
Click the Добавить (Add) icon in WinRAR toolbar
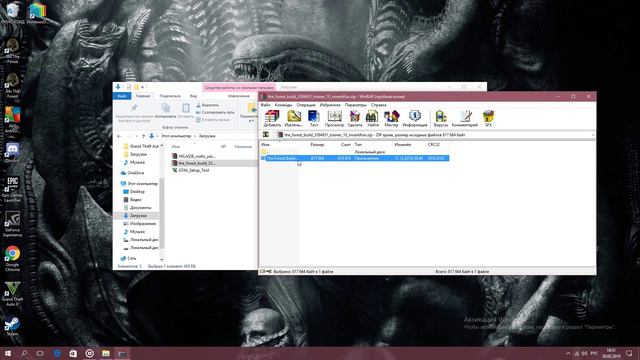tap(272, 118)
